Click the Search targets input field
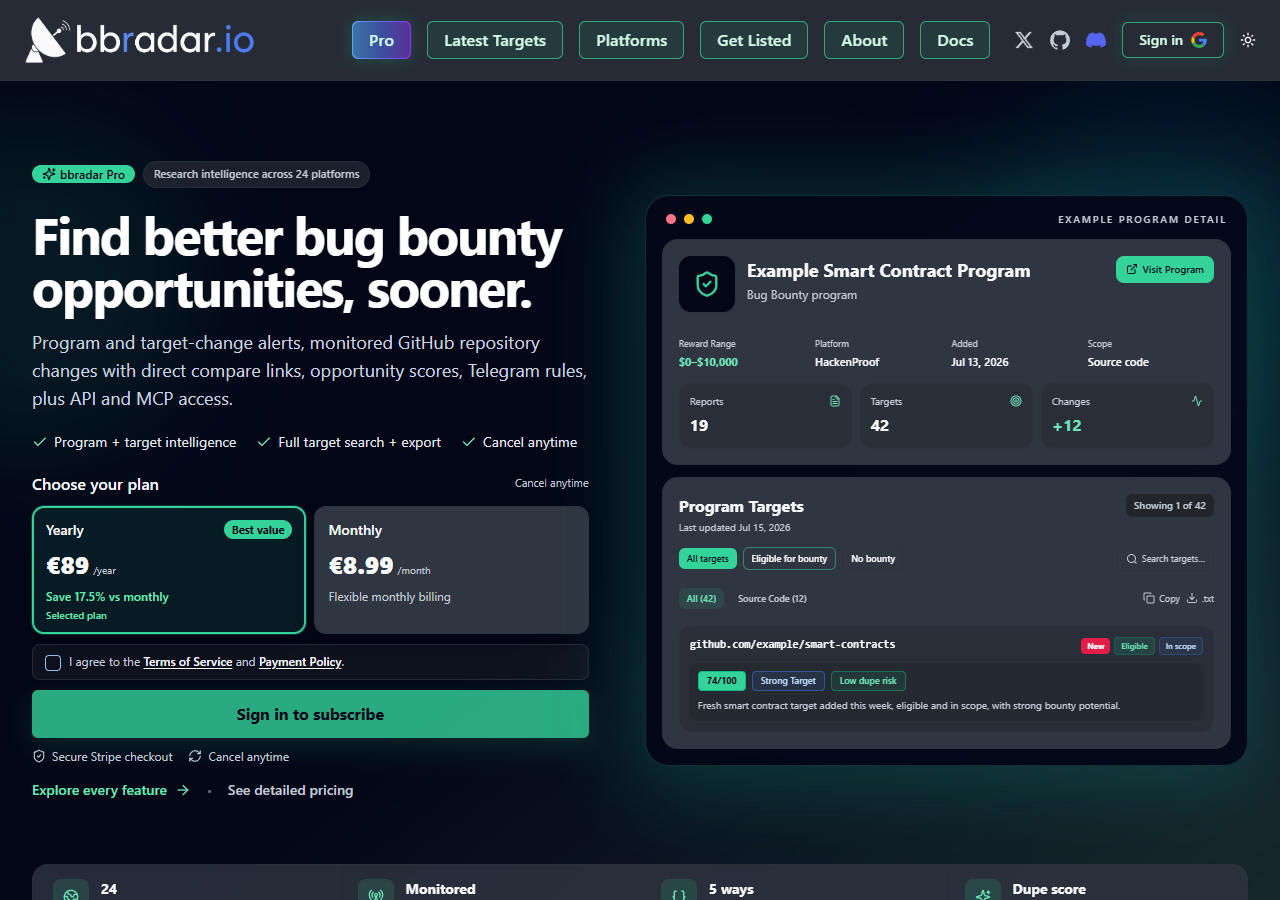This screenshot has width=1280, height=900. click(x=1166, y=559)
